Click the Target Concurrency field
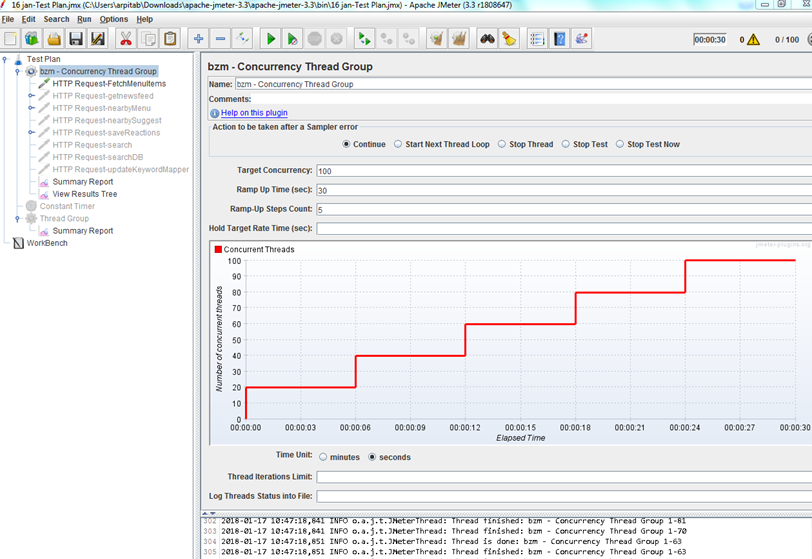 564,171
